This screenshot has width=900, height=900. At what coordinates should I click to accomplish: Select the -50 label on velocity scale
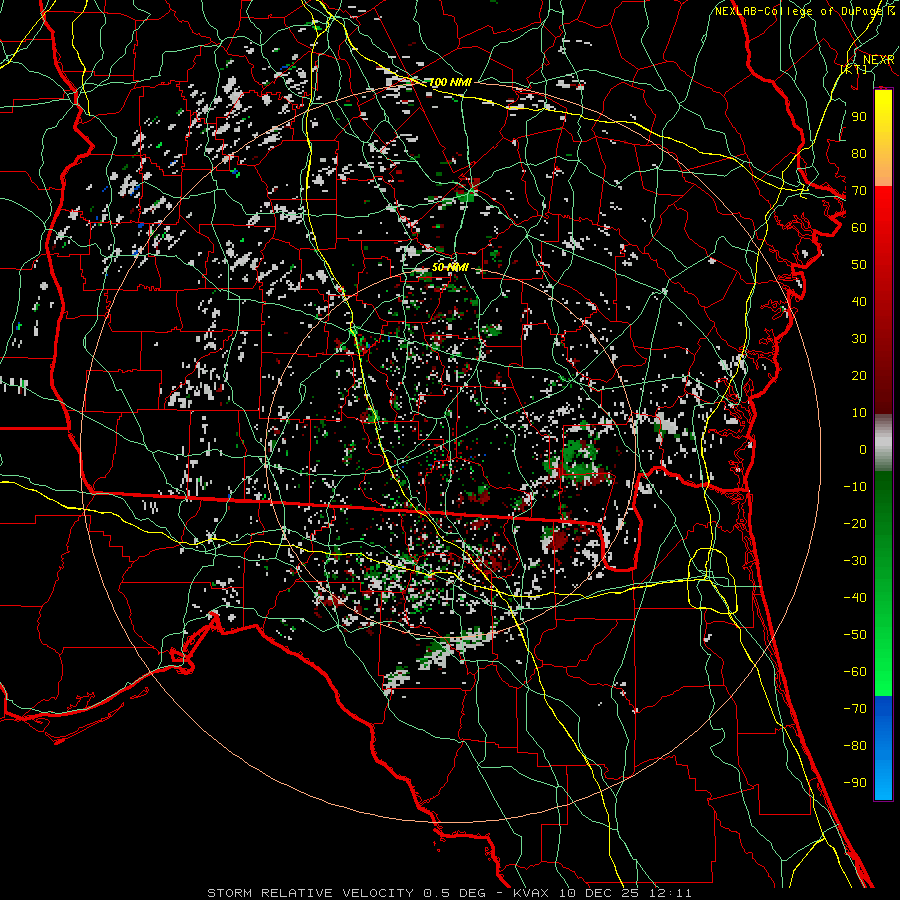[x=855, y=634]
